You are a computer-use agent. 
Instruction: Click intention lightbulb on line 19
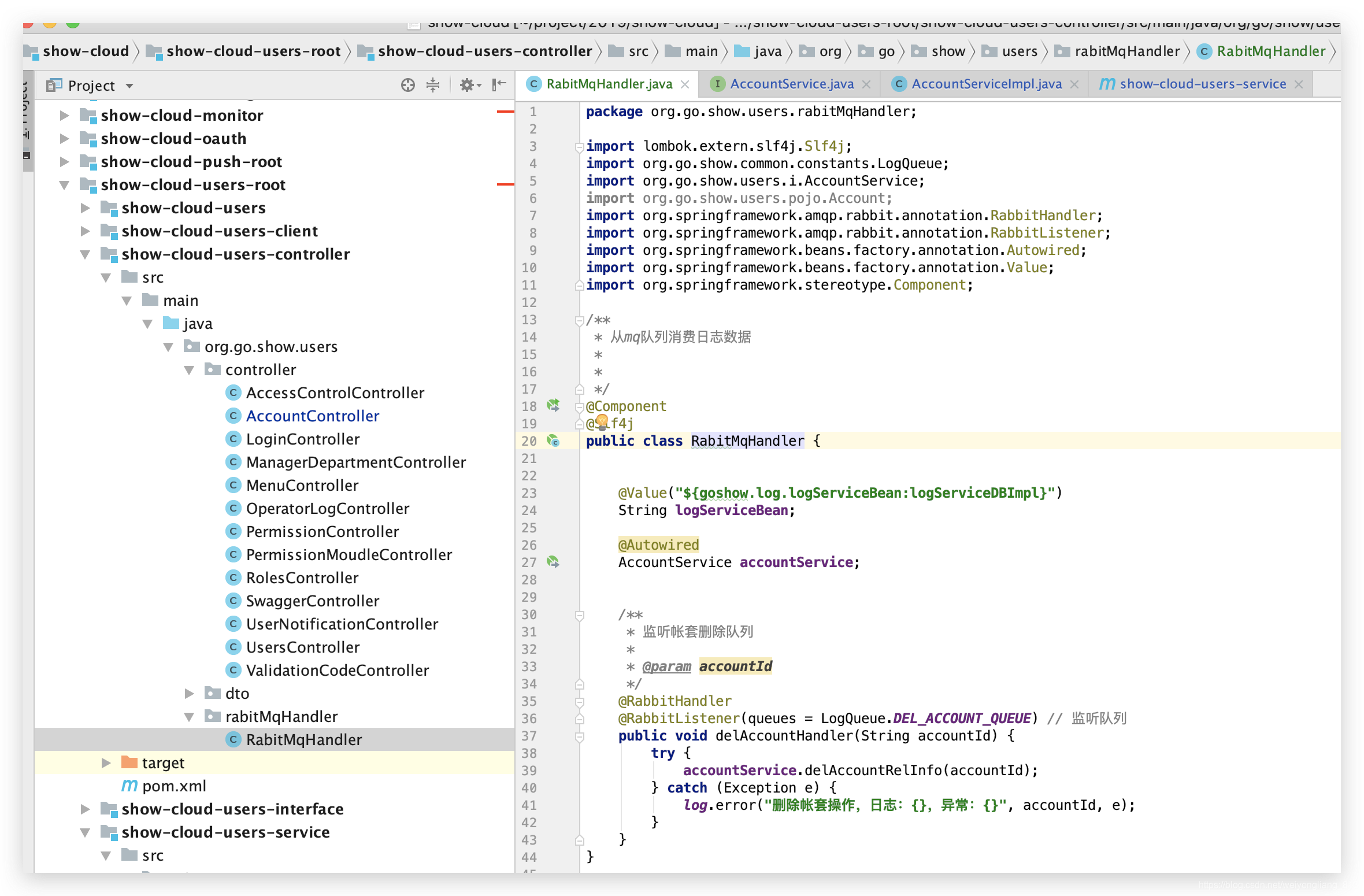(x=602, y=421)
